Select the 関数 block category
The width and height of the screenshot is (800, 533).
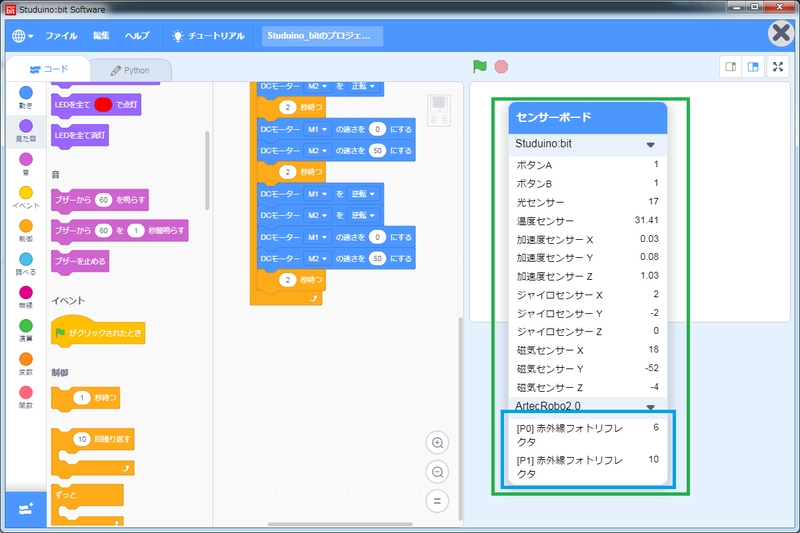click(x=26, y=397)
